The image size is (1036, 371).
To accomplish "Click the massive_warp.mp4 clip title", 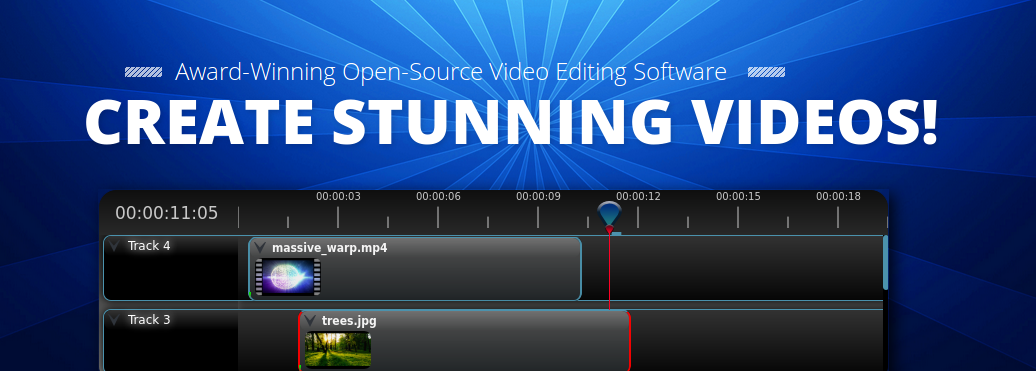I will pos(330,248).
